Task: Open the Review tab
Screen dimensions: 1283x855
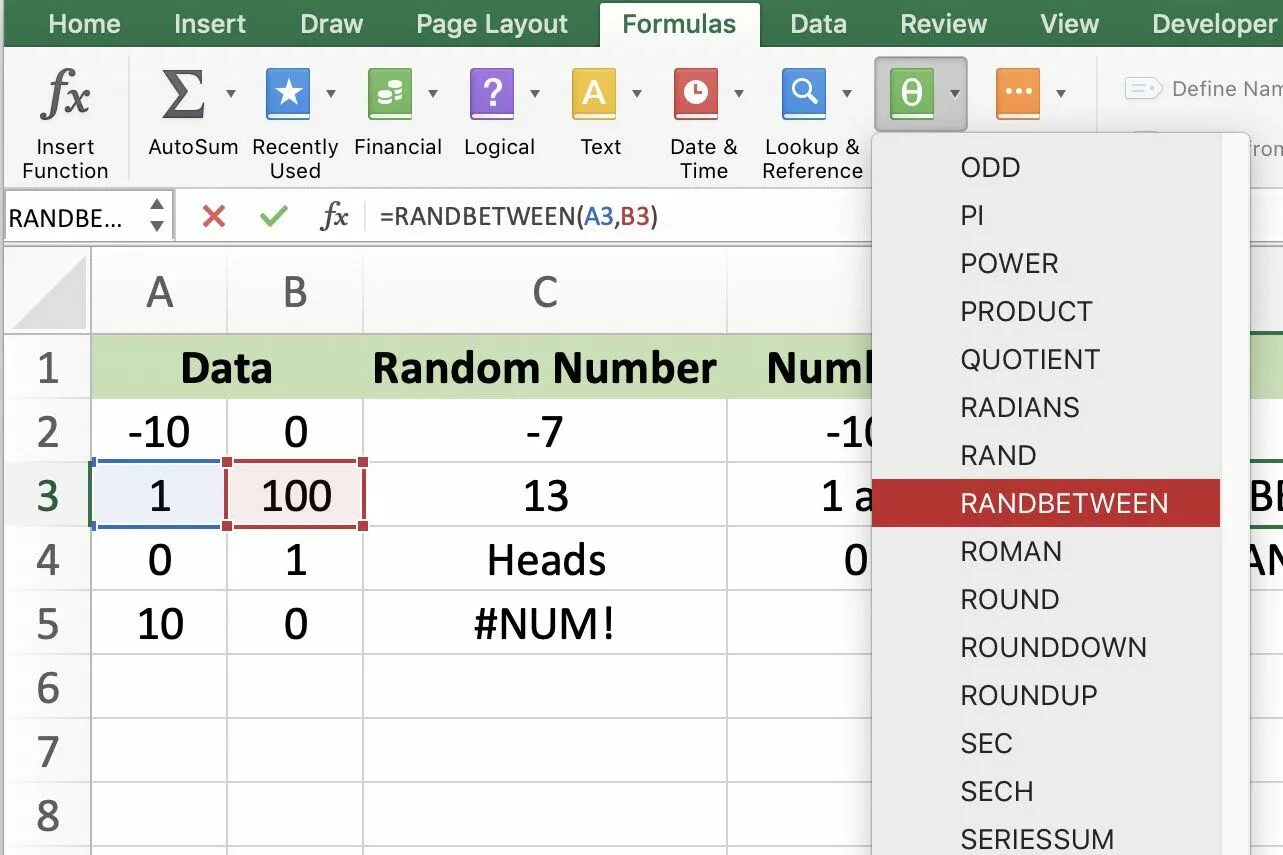Action: pyautogui.click(x=943, y=24)
